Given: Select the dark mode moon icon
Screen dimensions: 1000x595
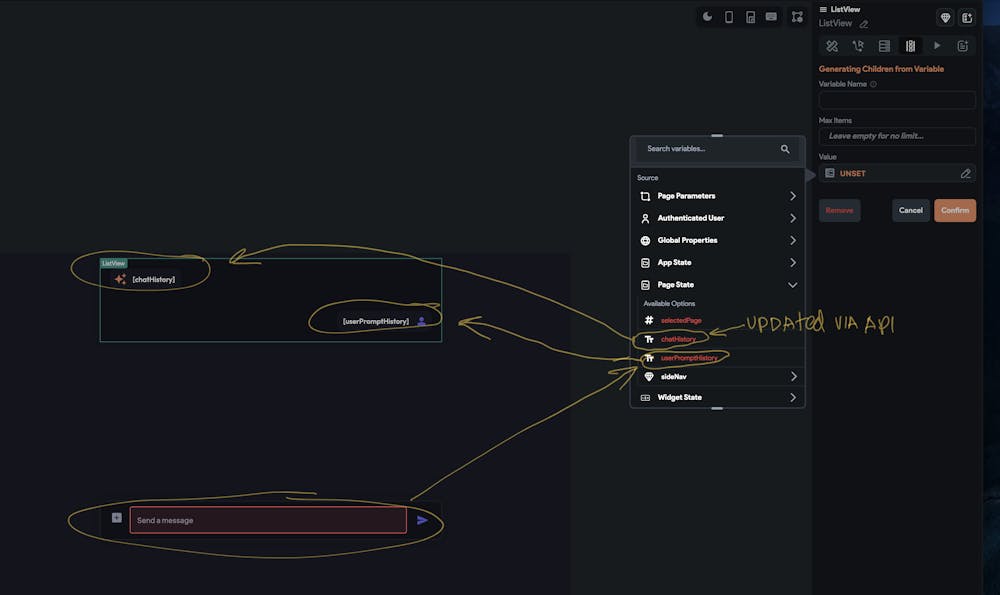Looking at the screenshot, I should [x=709, y=17].
